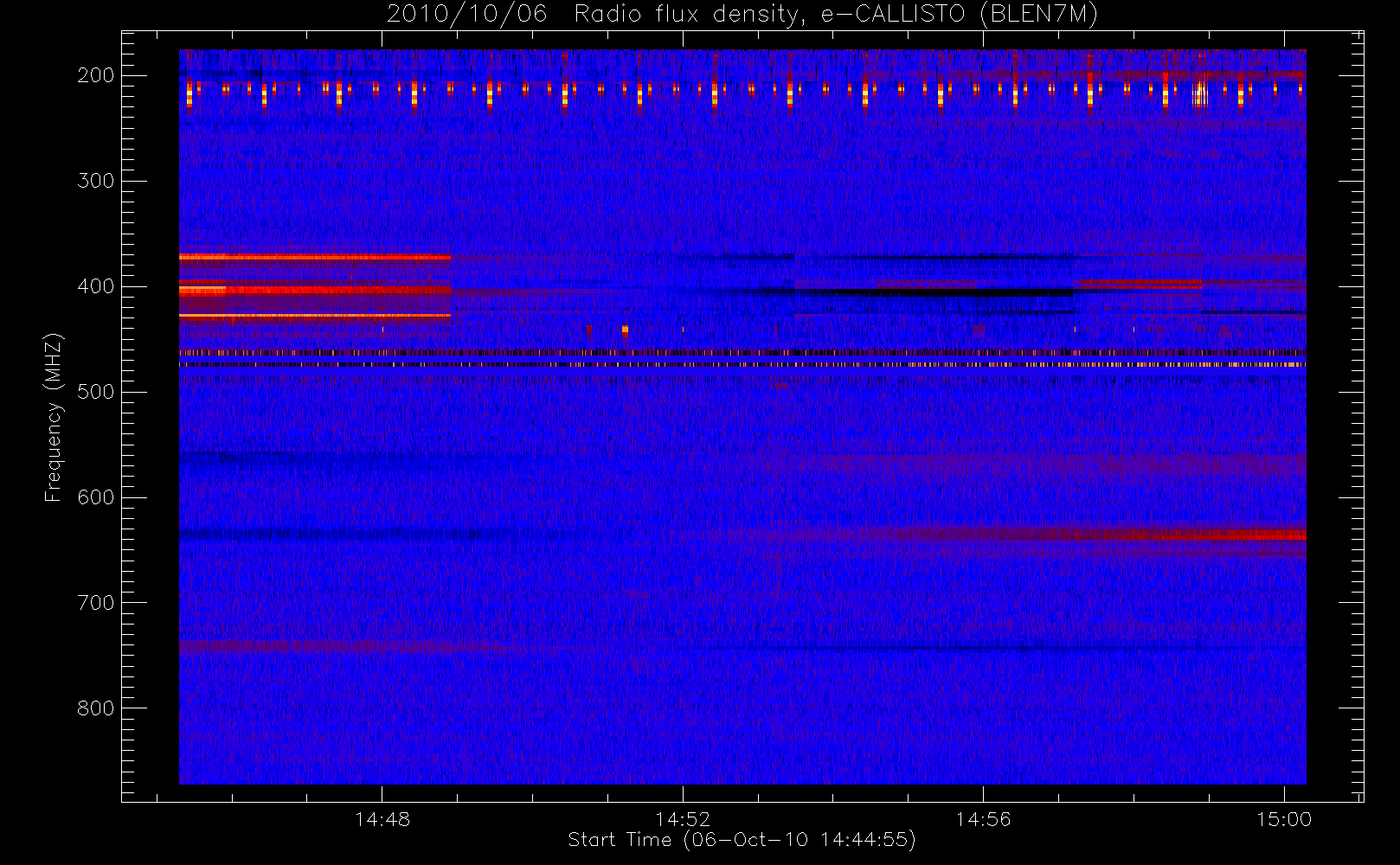Image resolution: width=1400 pixels, height=865 pixels.
Task: Select the 'Frequency (MHz)' y-axis label
Action: tap(54, 417)
